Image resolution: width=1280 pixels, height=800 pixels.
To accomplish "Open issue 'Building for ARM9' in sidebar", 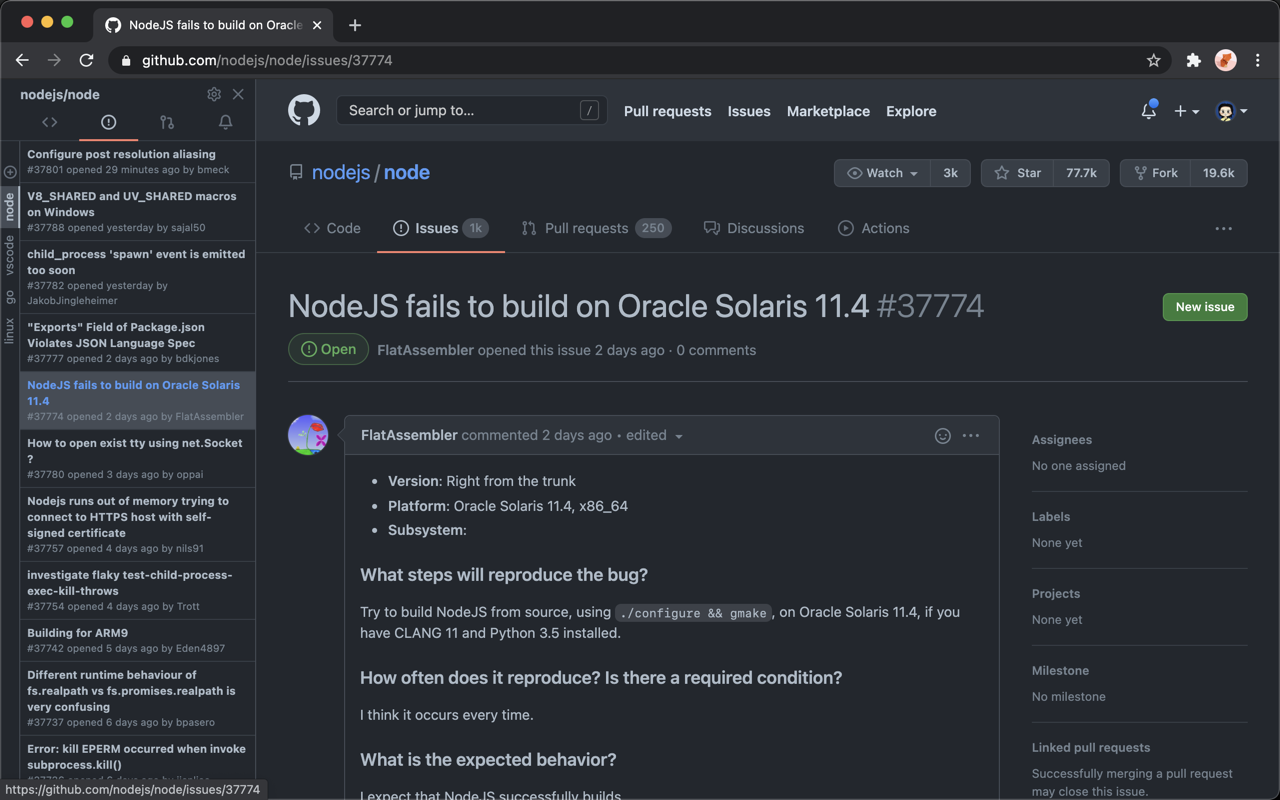I will coord(138,640).
